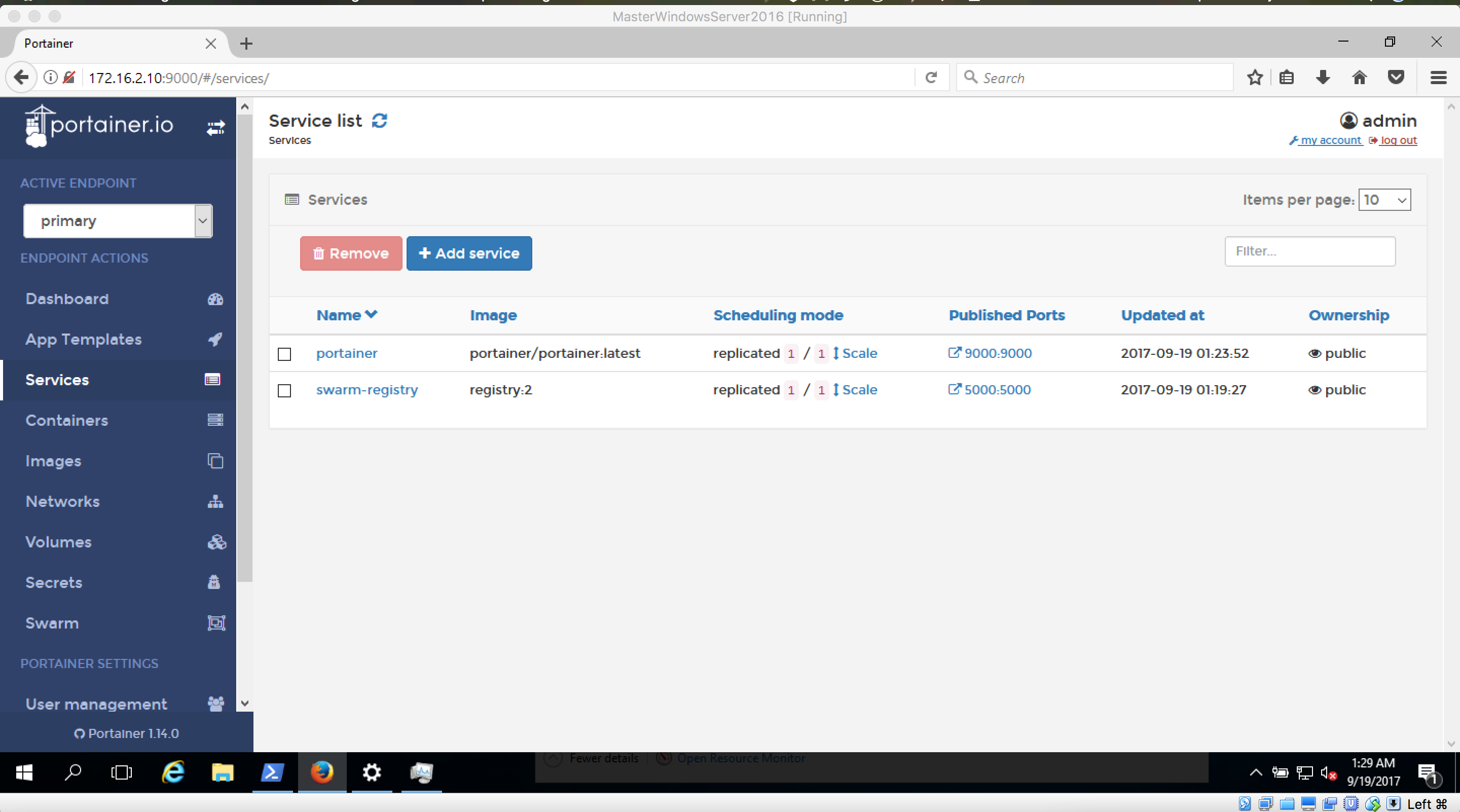
Task: Click the Firefox downloads arrow icon
Action: (x=1323, y=78)
